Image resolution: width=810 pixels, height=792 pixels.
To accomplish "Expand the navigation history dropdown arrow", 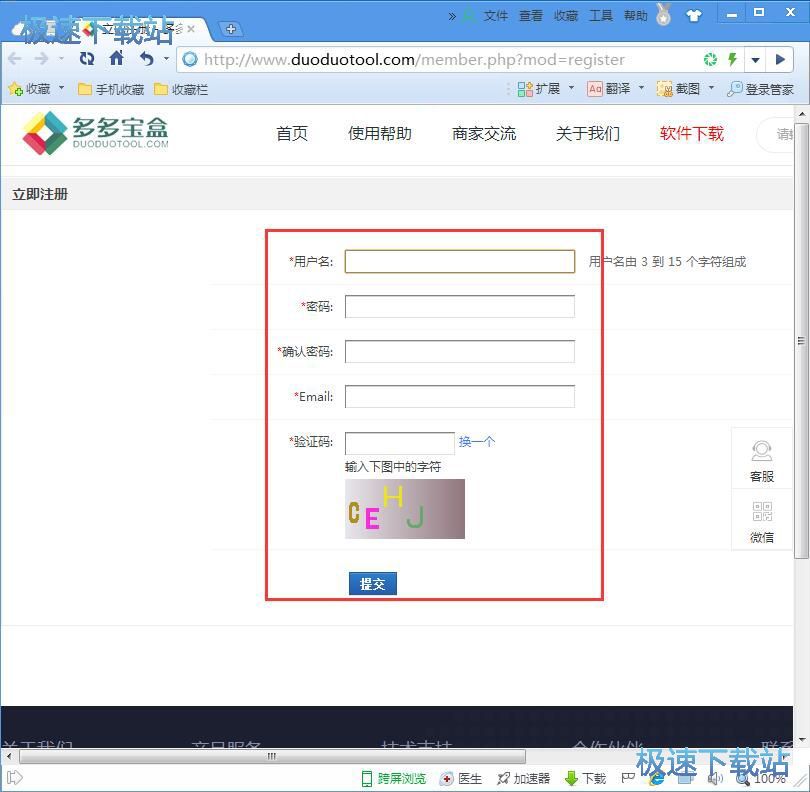I will click(61, 58).
